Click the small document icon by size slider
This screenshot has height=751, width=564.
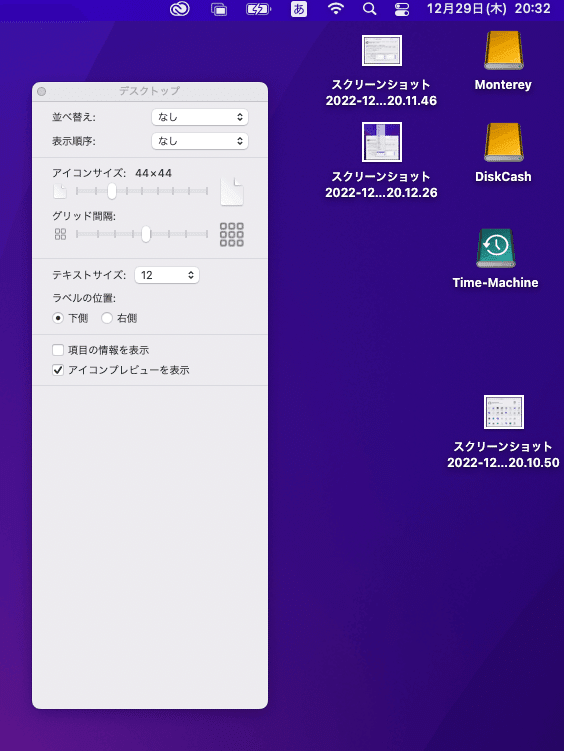[x=60, y=192]
